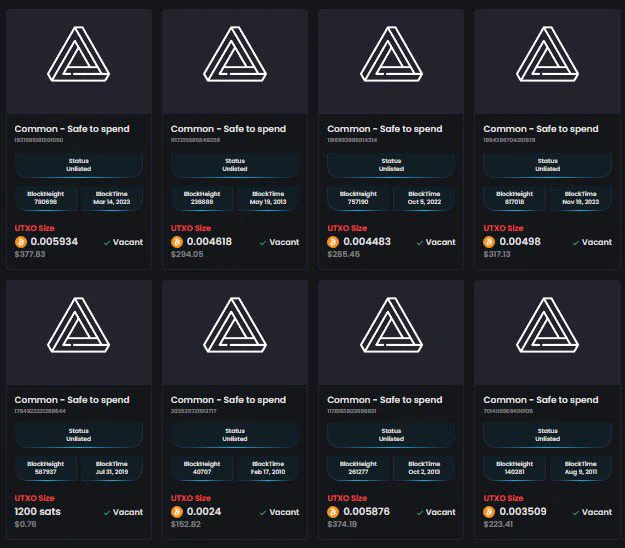The image size is (625, 548).
Task: Click the $152.82 dollar value
Action: (186, 524)
